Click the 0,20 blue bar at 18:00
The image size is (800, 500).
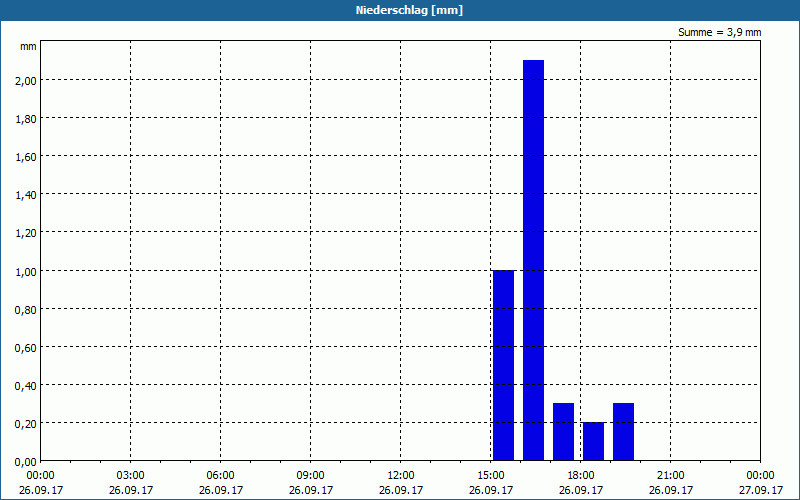(593, 441)
